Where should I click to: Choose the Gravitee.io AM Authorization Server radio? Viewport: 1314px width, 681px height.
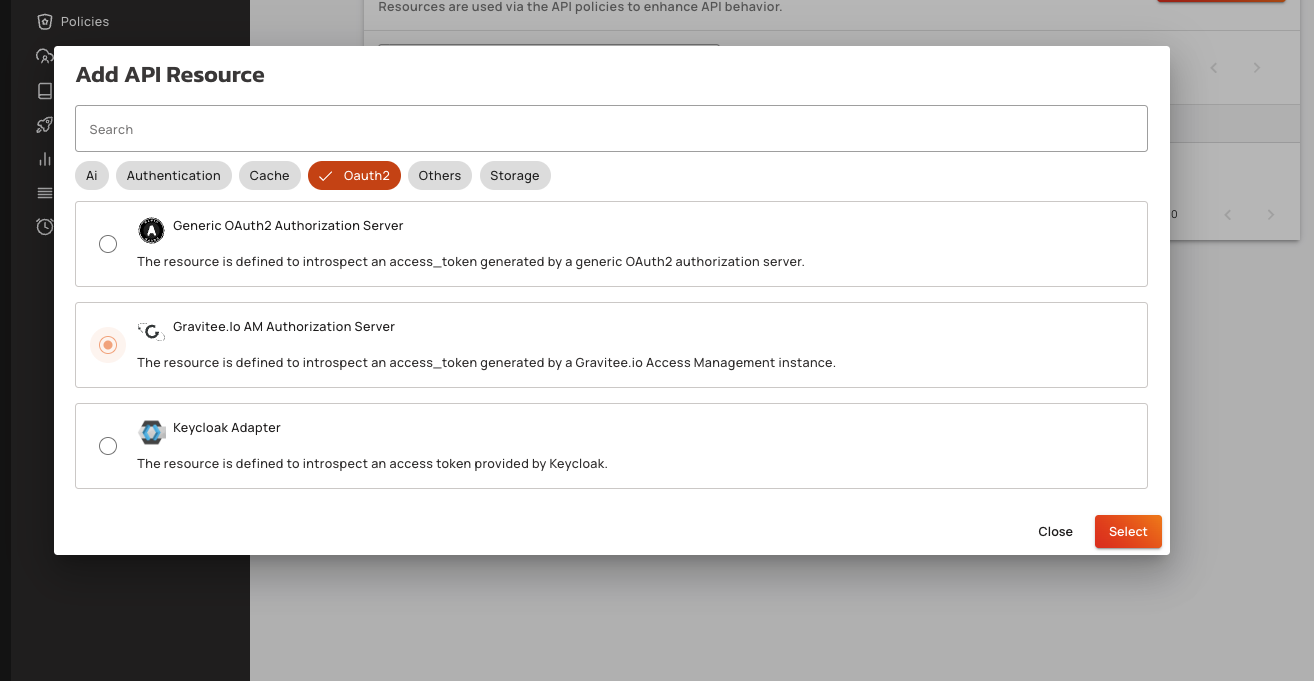click(x=108, y=345)
